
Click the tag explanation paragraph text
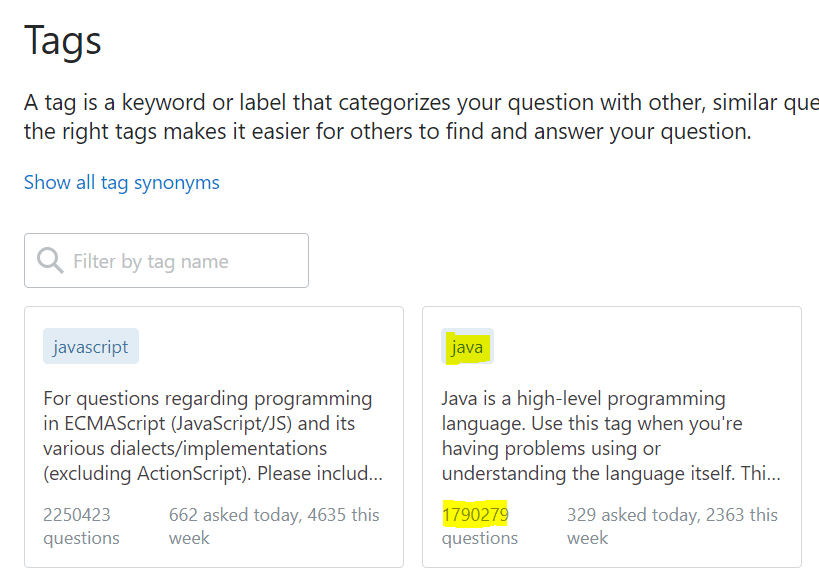(x=400, y=114)
